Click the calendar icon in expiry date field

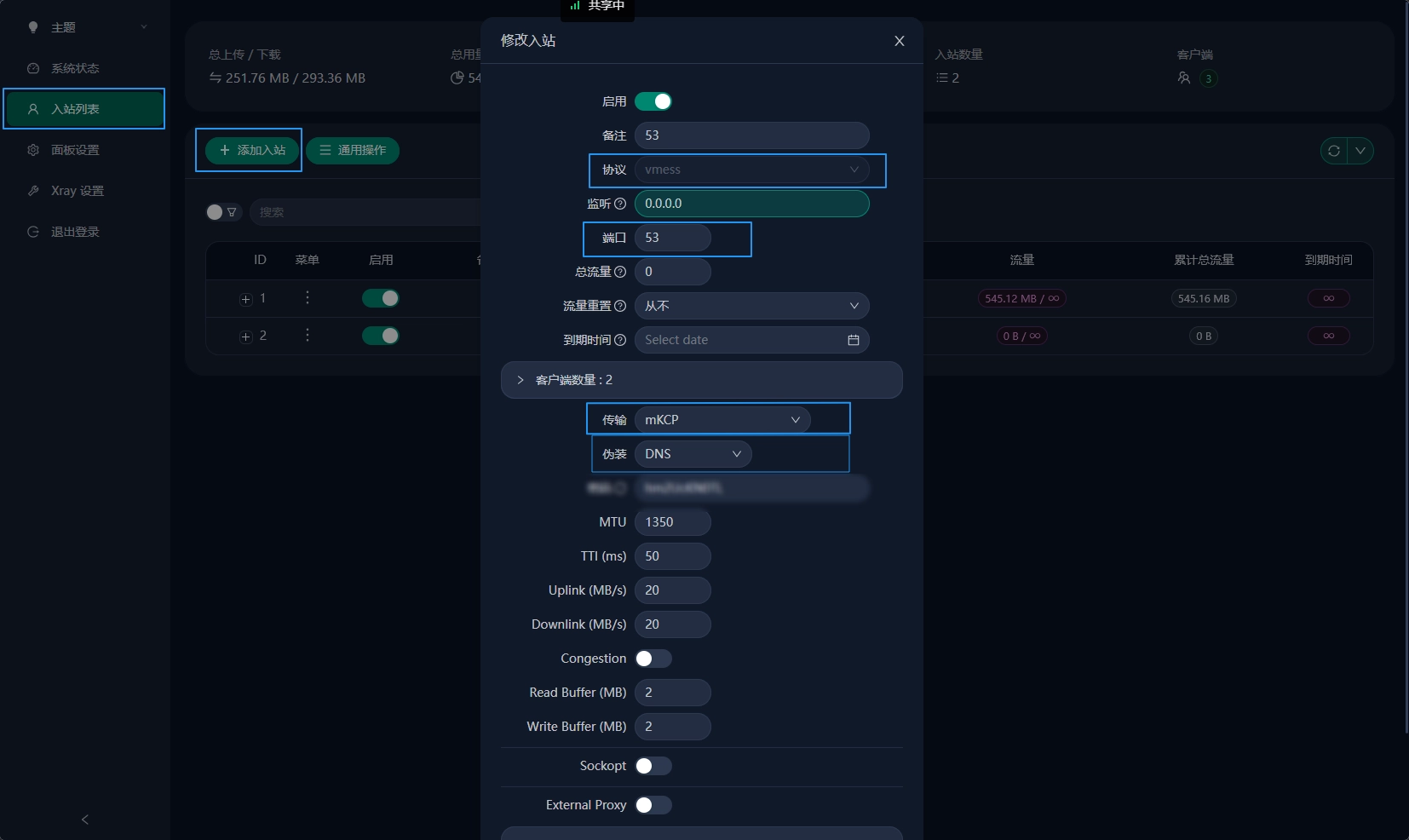pyautogui.click(x=853, y=340)
